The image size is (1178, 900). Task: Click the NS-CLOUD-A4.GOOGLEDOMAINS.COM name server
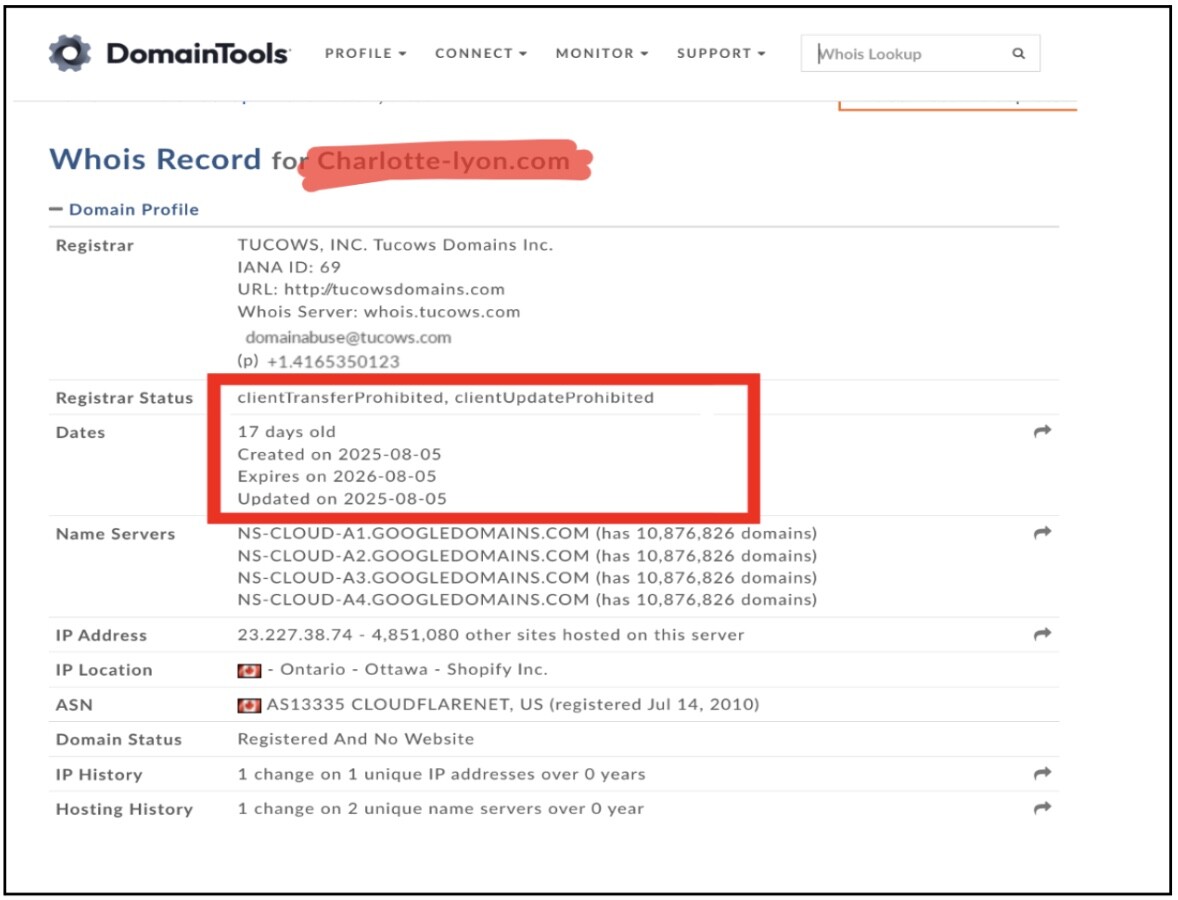click(x=413, y=599)
